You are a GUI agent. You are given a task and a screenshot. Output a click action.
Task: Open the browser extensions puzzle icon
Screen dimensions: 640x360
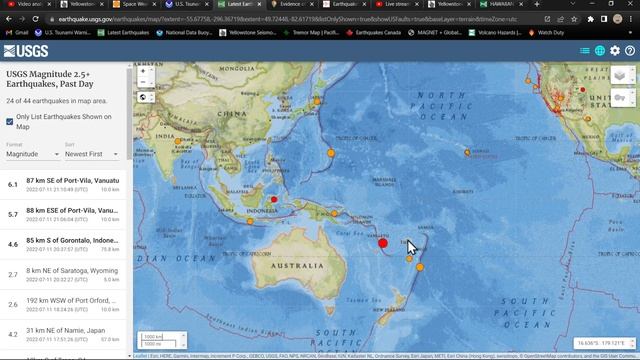(x=591, y=19)
